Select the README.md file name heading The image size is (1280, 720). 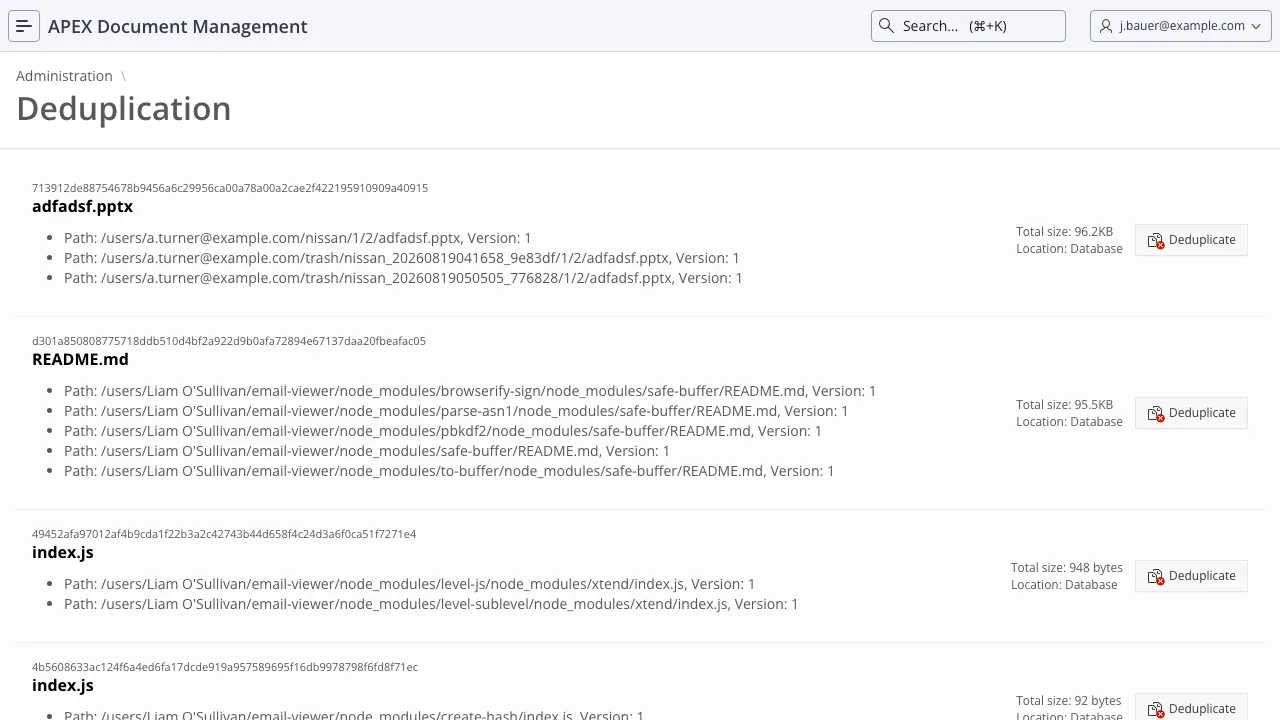[80, 359]
